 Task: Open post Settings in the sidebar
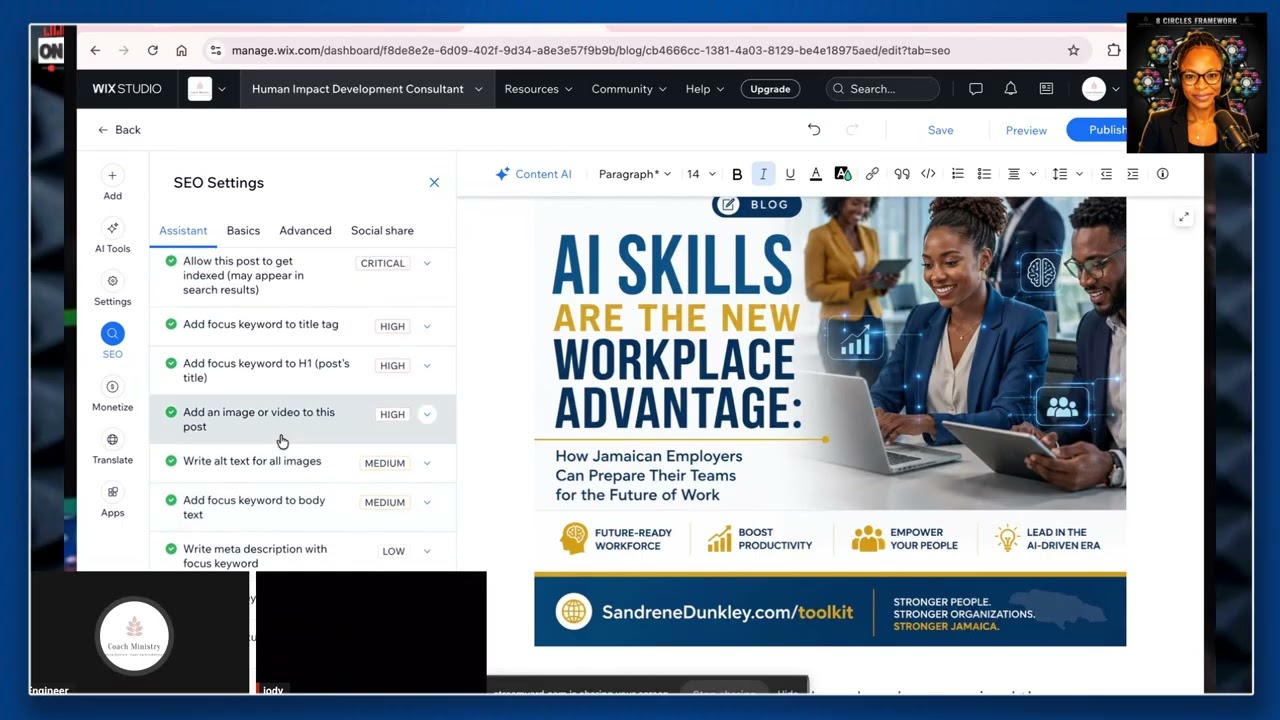pyautogui.click(x=112, y=290)
